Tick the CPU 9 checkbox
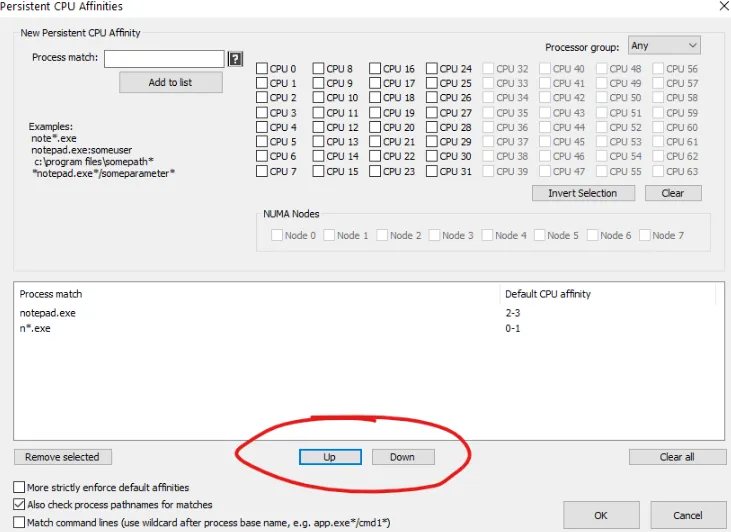731x532 pixels. (318, 83)
